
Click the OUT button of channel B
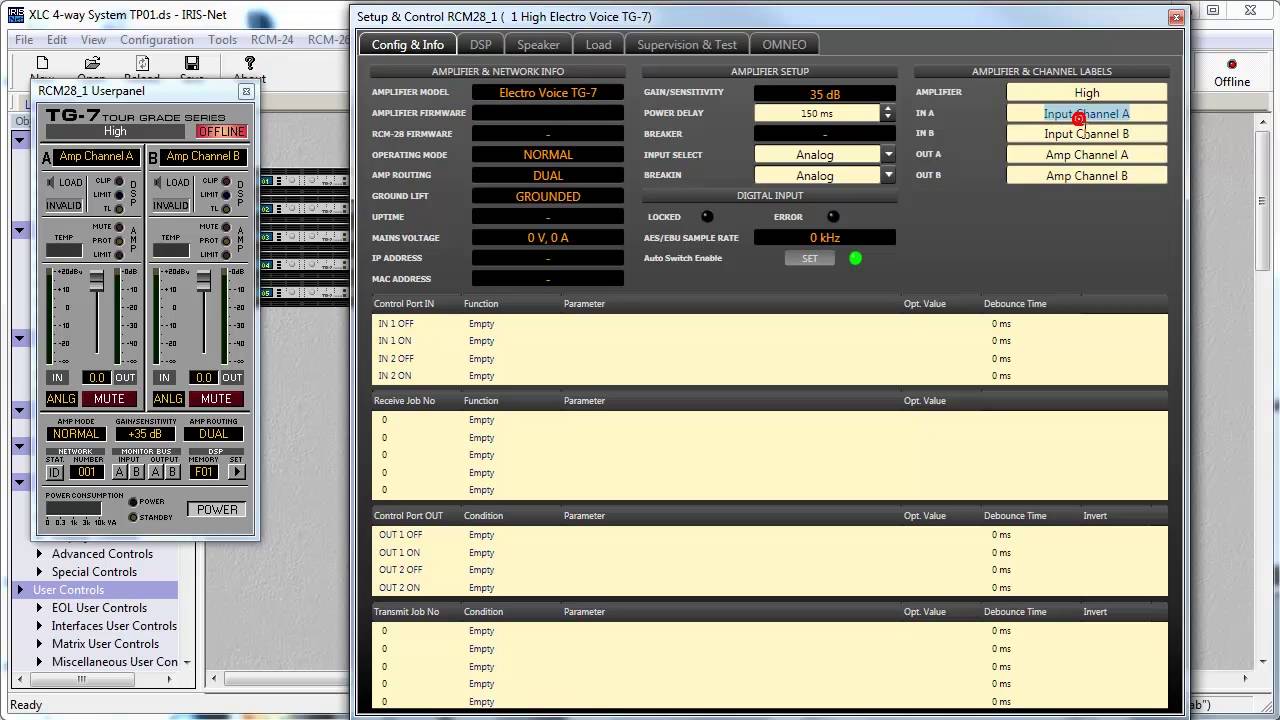pyautogui.click(x=232, y=377)
